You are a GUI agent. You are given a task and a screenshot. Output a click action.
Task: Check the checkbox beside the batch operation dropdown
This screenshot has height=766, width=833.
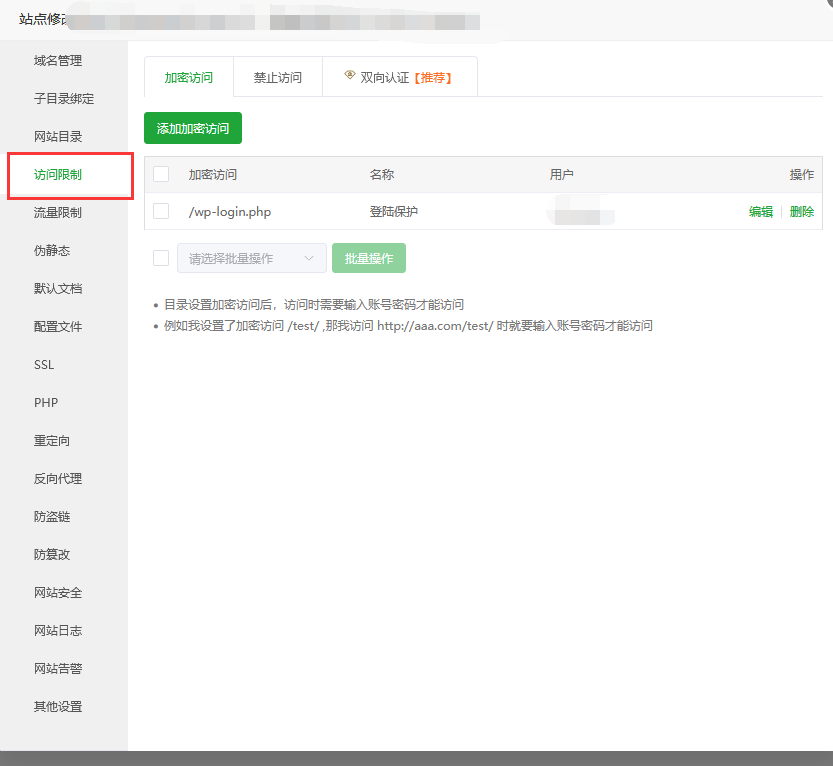click(x=160, y=257)
